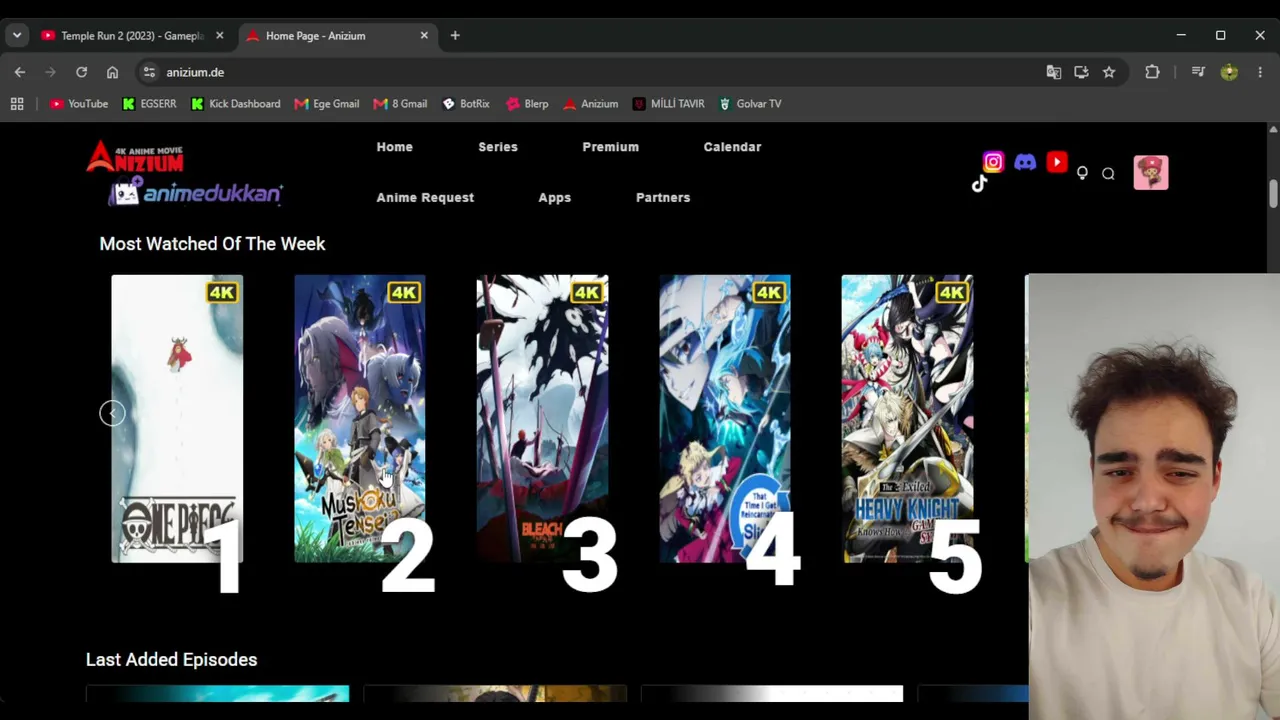Screen dimensions: 1280x720
Task: Open the 8 Gmail bookmark
Action: point(400,104)
